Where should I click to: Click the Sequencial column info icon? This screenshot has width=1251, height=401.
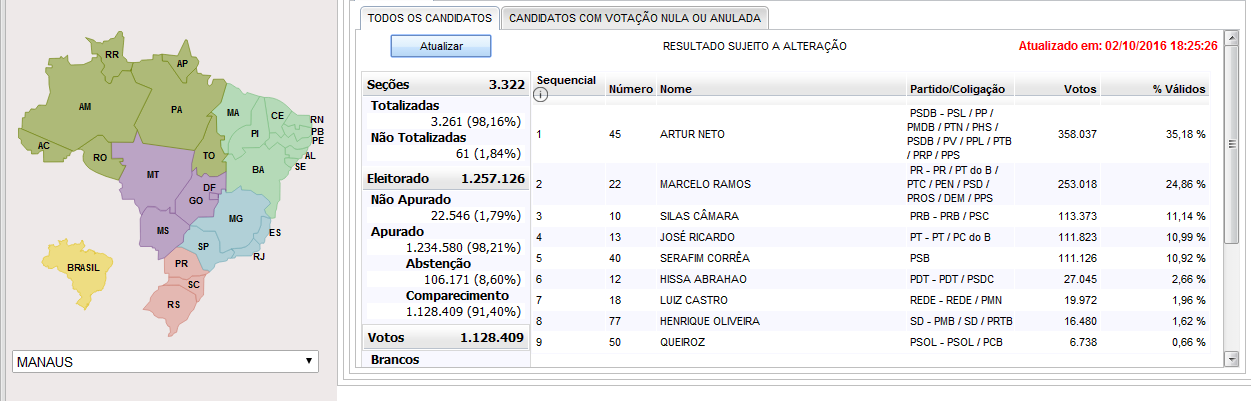pyautogui.click(x=543, y=95)
